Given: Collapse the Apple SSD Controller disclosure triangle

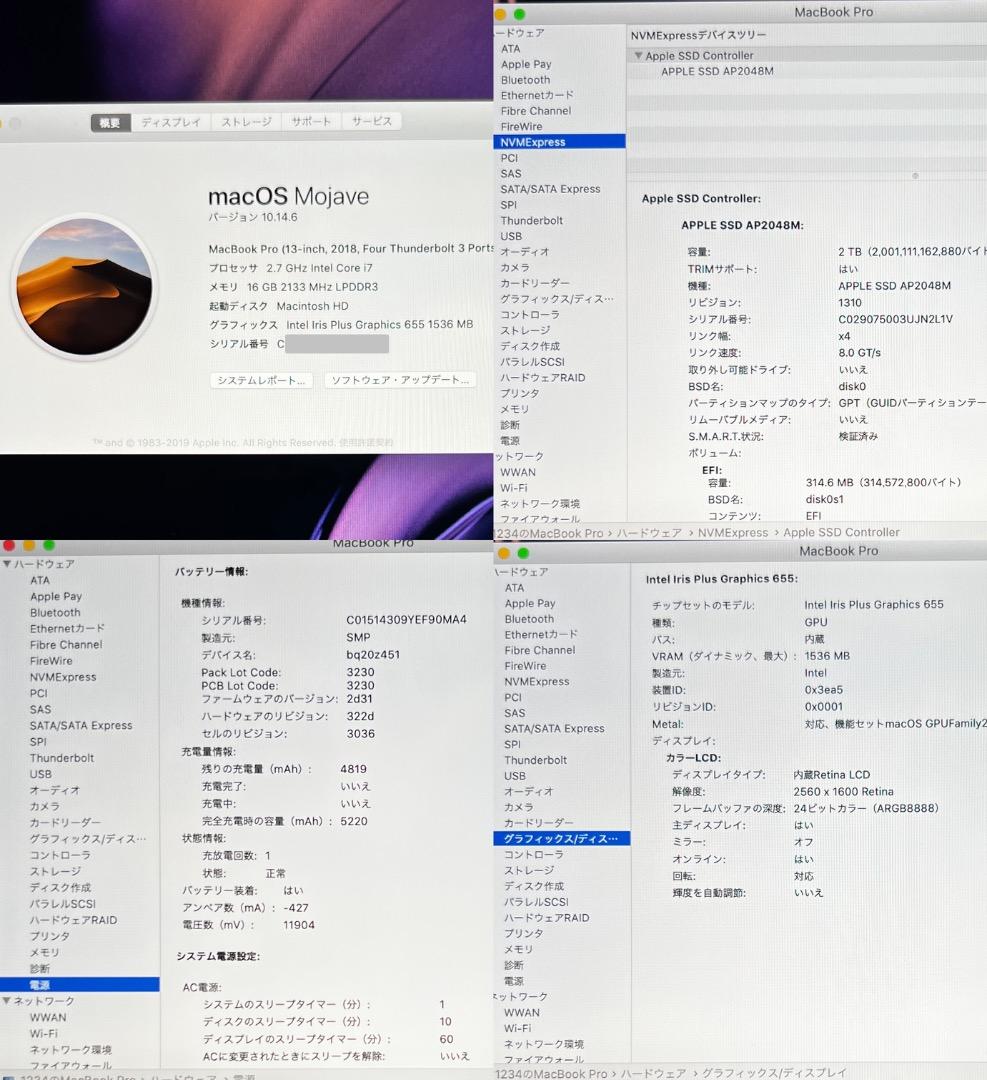Looking at the screenshot, I should click(638, 56).
